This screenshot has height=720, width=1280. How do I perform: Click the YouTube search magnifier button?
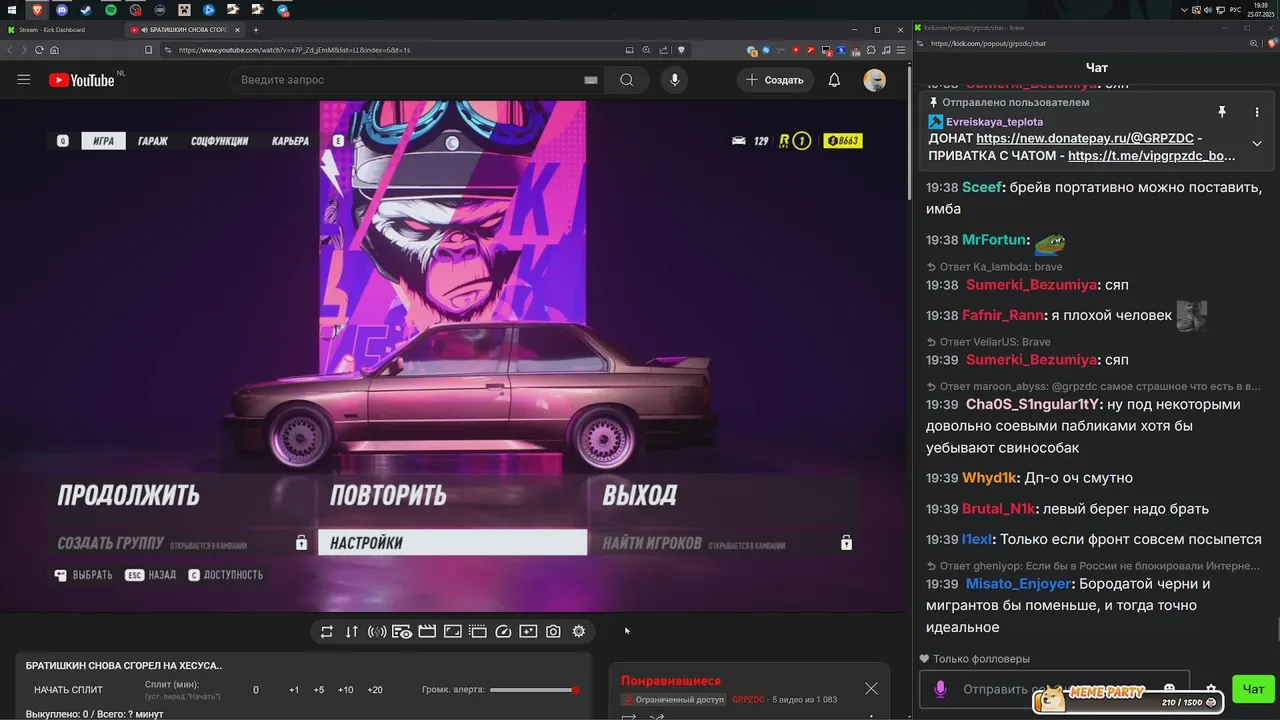[626, 80]
